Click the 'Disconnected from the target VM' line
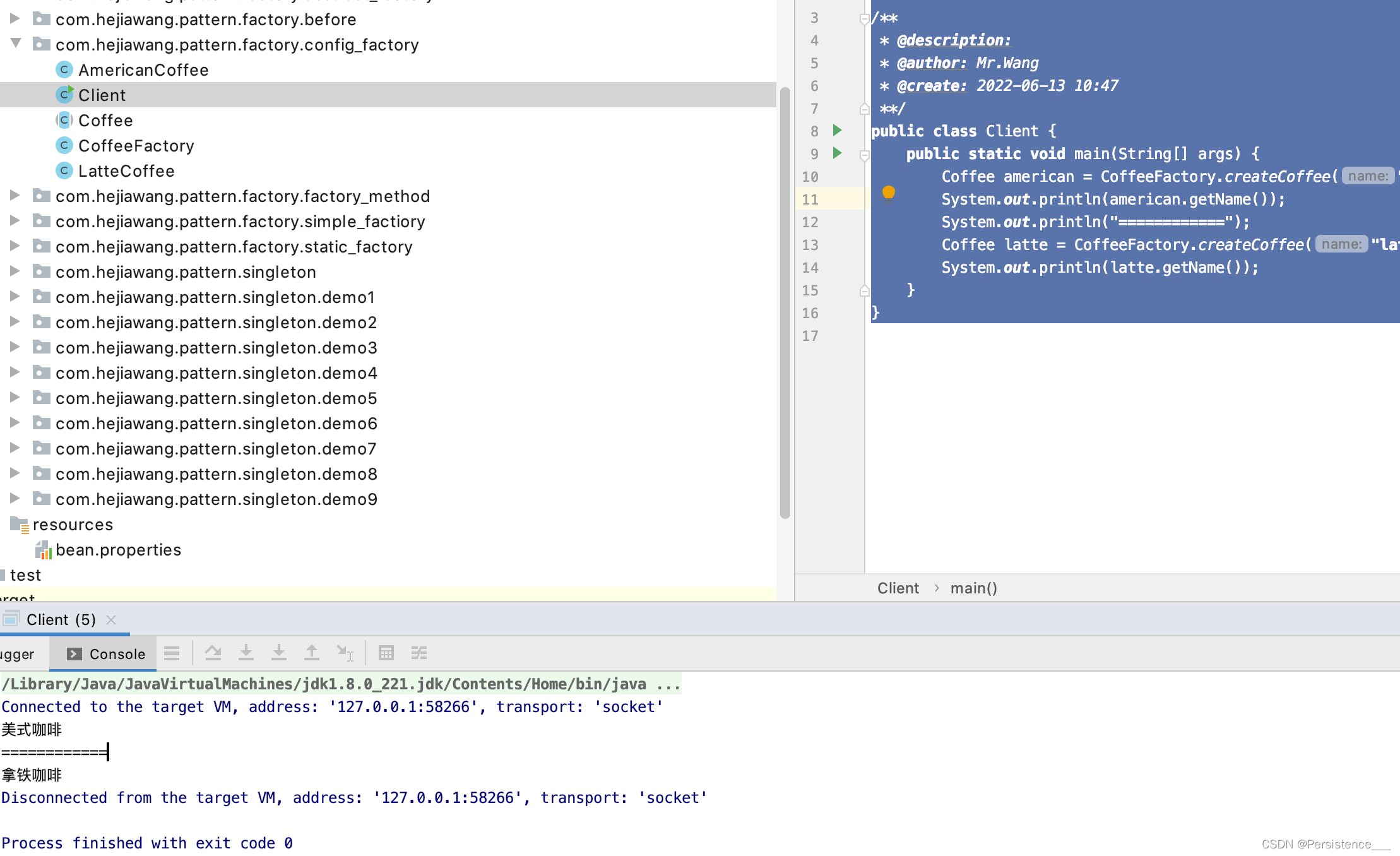Image resolution: width=1400 pixels, height=856 pixels. pos(354,798)
